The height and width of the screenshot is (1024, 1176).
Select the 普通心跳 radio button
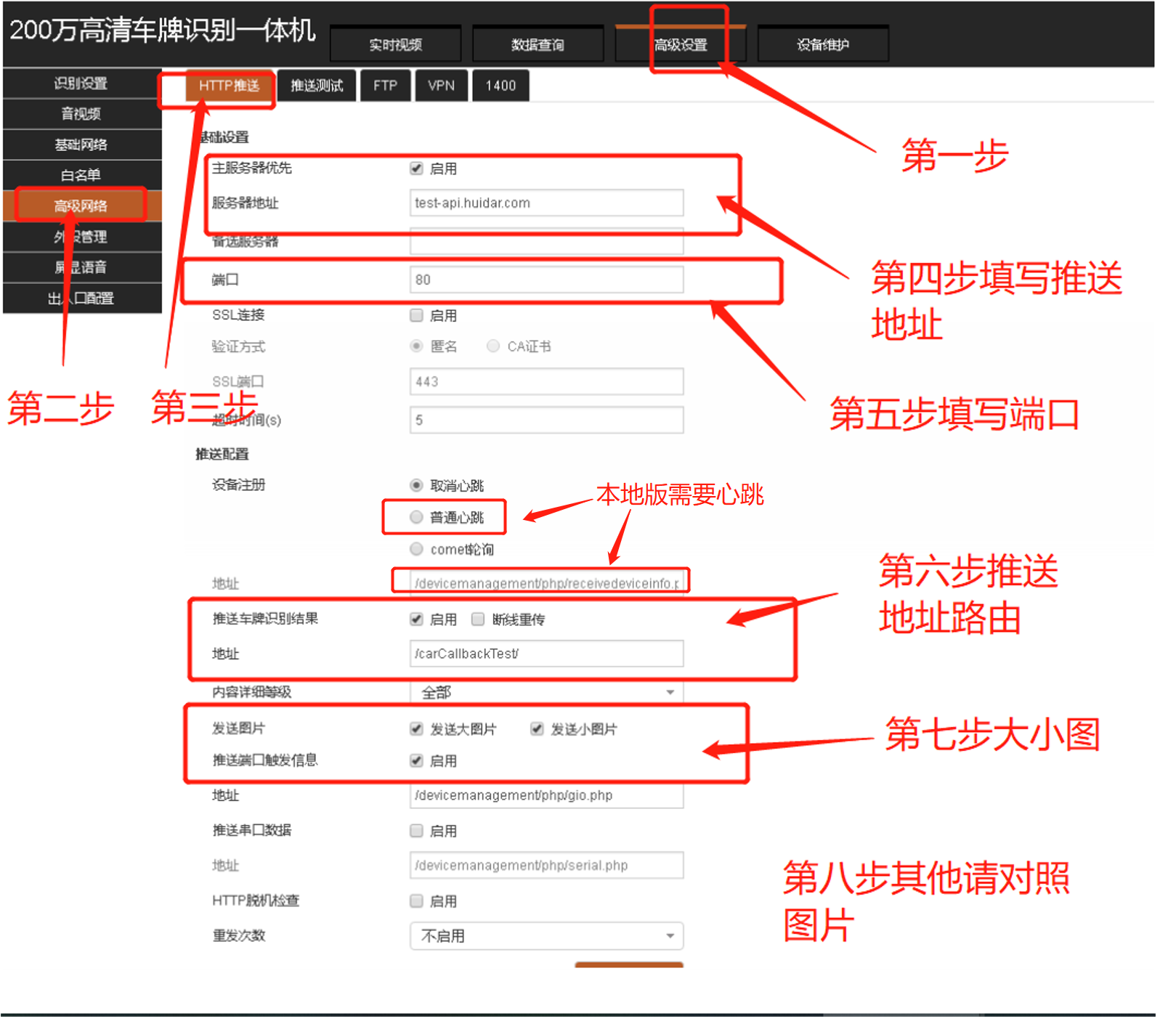click(x=416, y=517)
